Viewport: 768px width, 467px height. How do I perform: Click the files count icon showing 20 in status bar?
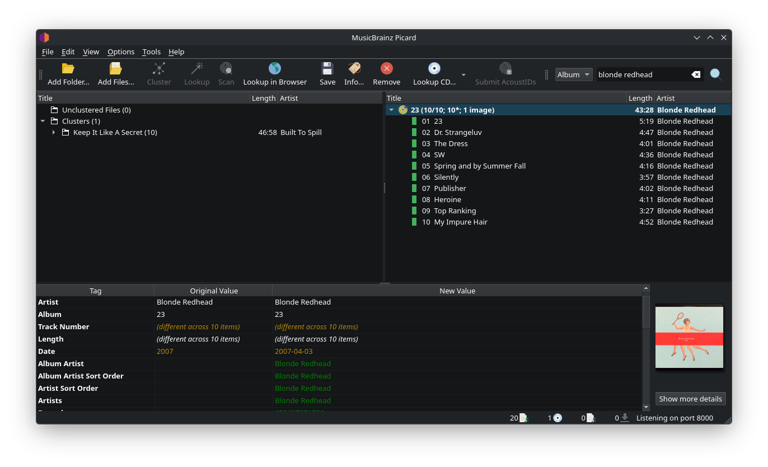(x=523, y=418)
